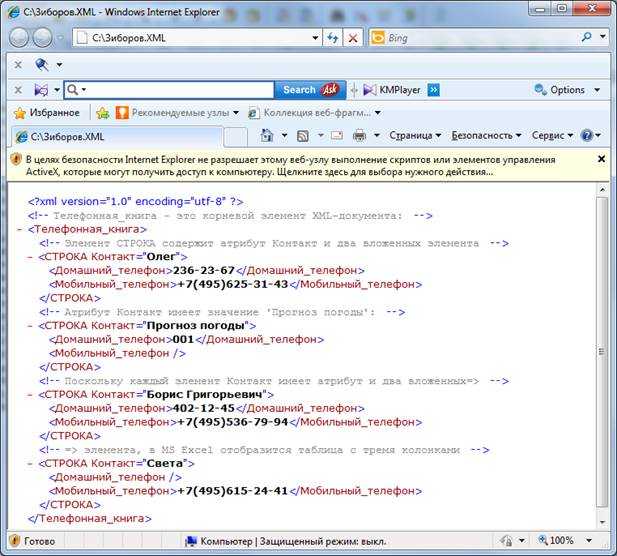Screen dimensions: 617x556
Task: Click the red Stop loading icon
Action: [x=353, y=38]
